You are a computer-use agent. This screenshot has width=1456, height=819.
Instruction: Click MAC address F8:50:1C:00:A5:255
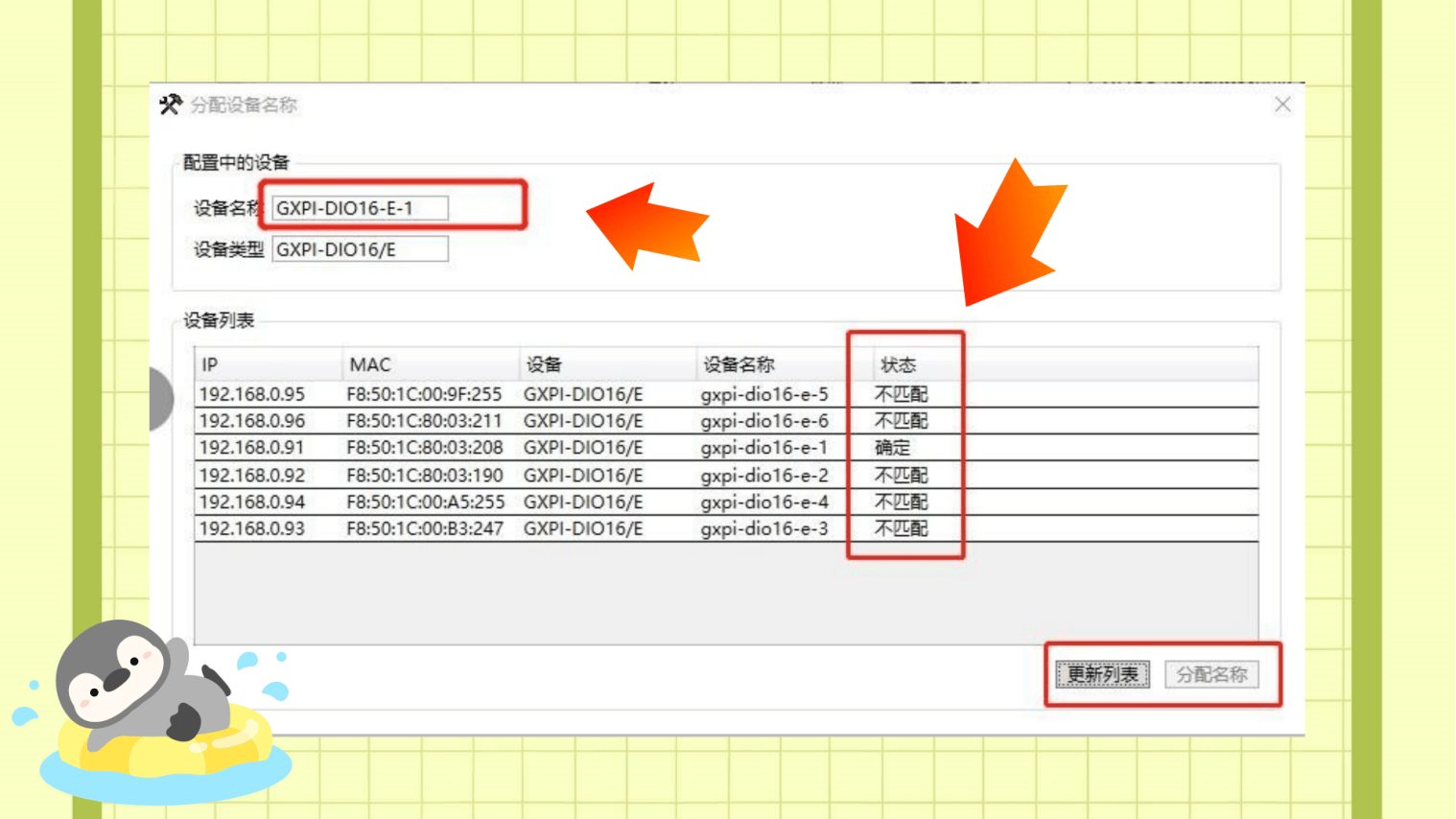(x=425, y=503)
